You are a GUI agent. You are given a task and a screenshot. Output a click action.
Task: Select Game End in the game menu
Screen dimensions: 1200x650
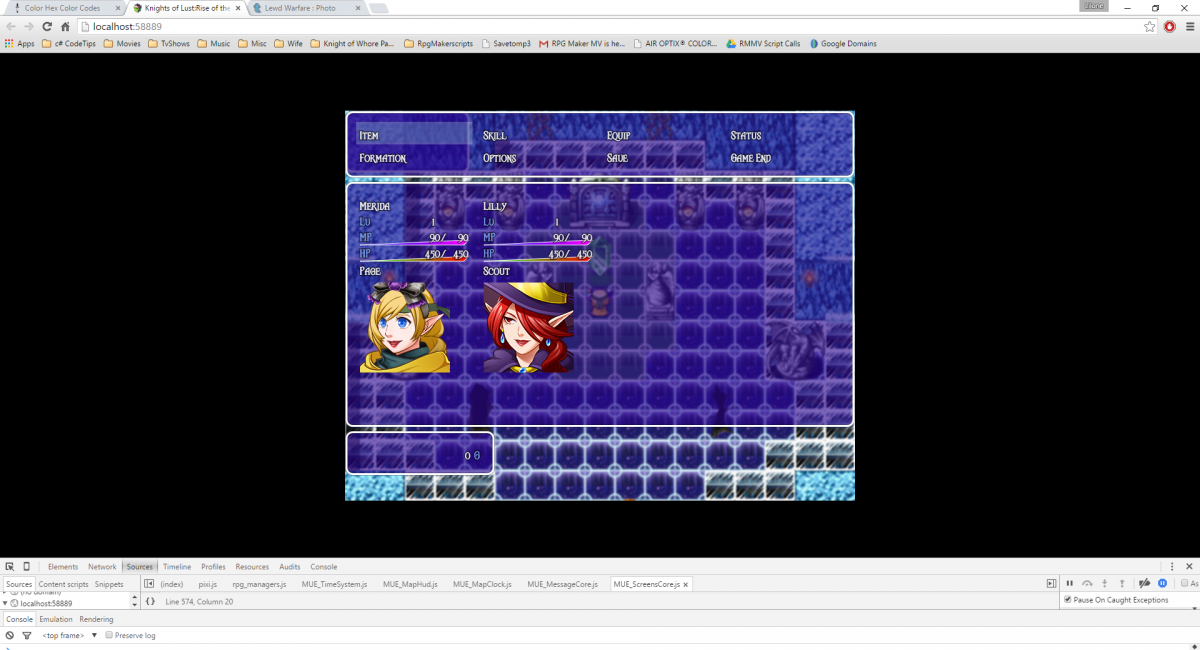751,158
